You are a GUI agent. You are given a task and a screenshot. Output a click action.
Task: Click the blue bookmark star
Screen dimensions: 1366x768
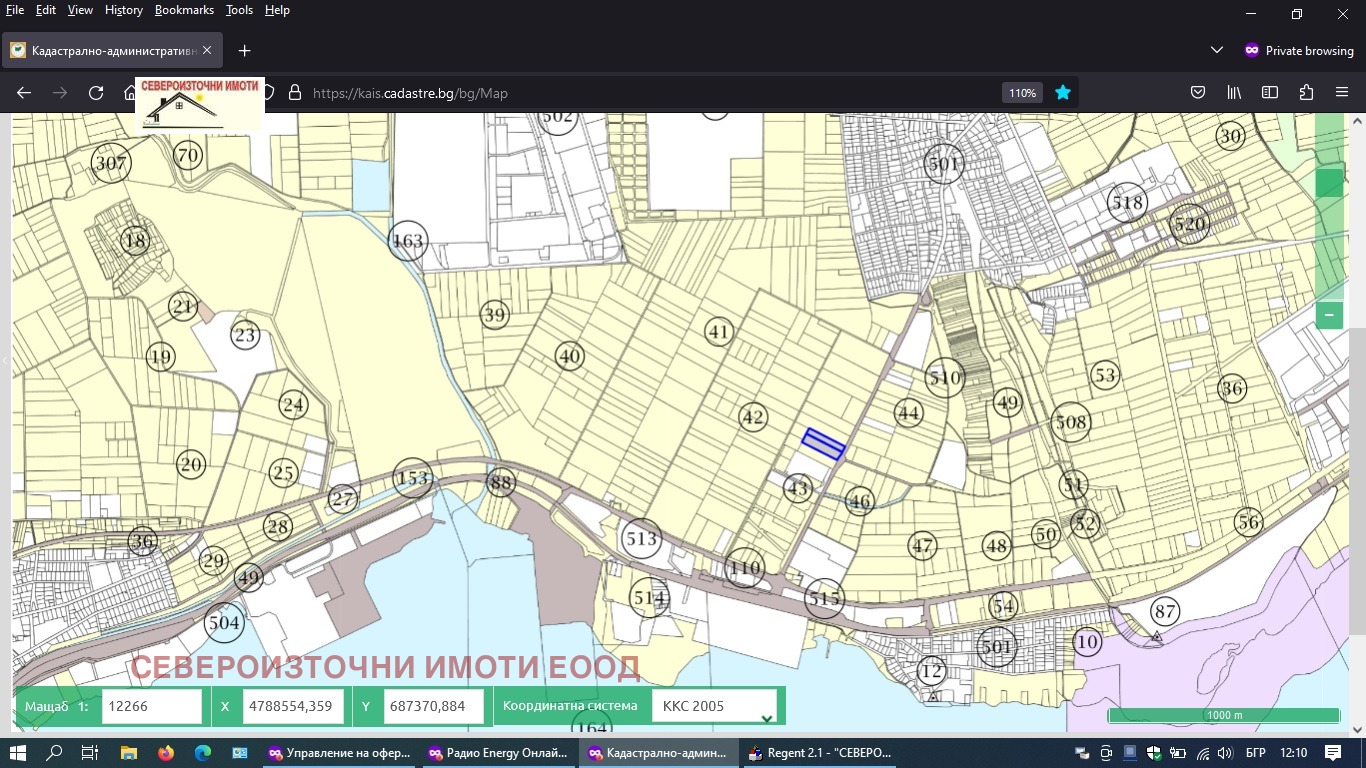click(1063, 93)
